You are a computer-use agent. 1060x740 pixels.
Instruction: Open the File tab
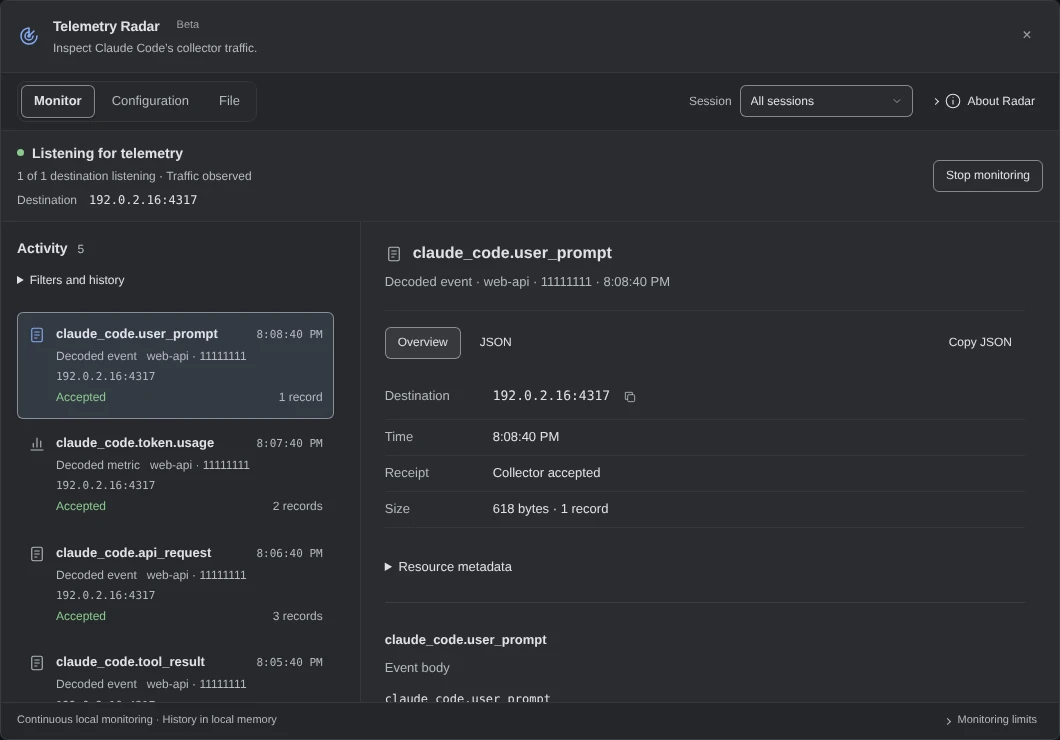229,101
